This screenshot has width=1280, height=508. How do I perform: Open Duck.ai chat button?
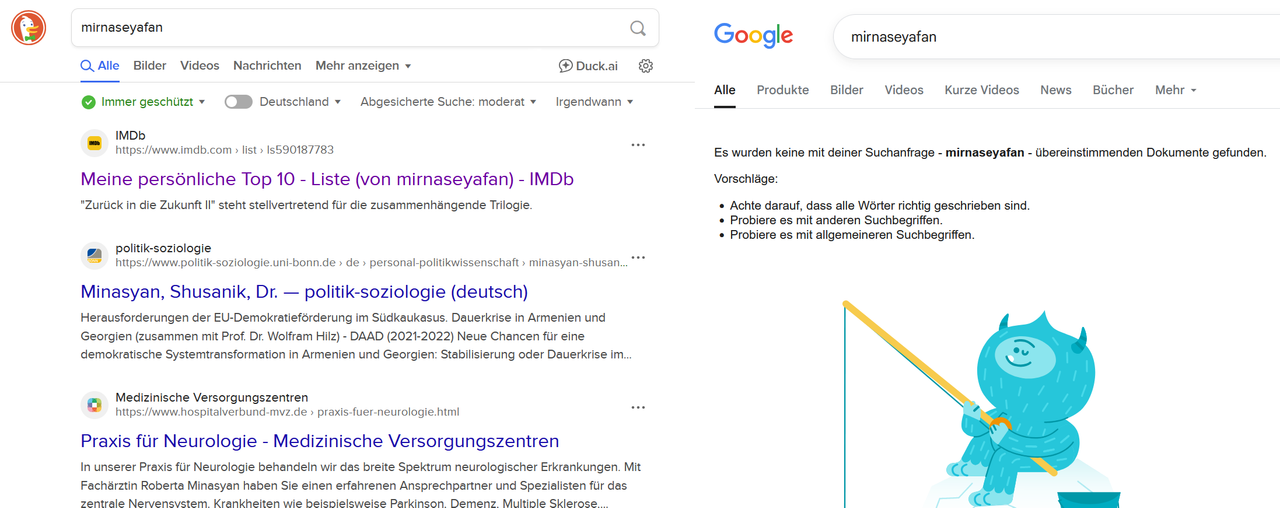588,66
